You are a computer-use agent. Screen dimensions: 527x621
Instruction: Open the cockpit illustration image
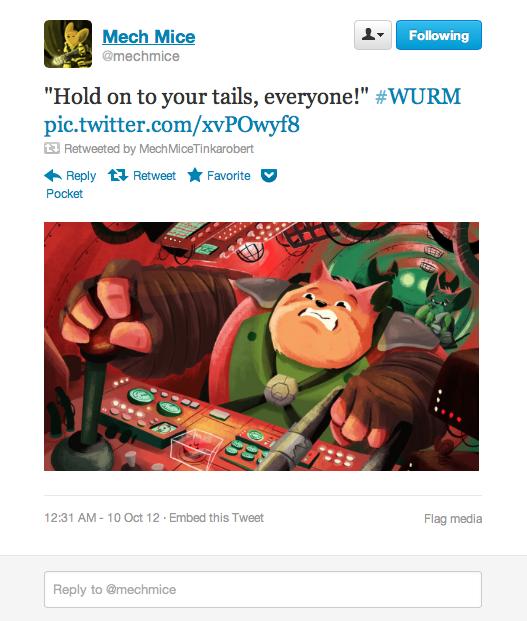tap(261, 346)
